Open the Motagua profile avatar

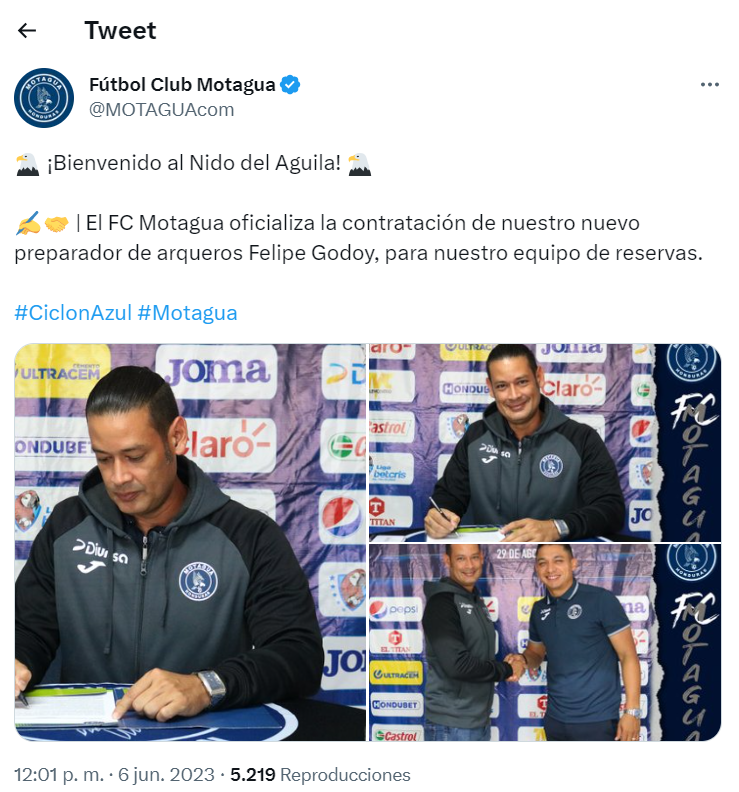[44, 98]
